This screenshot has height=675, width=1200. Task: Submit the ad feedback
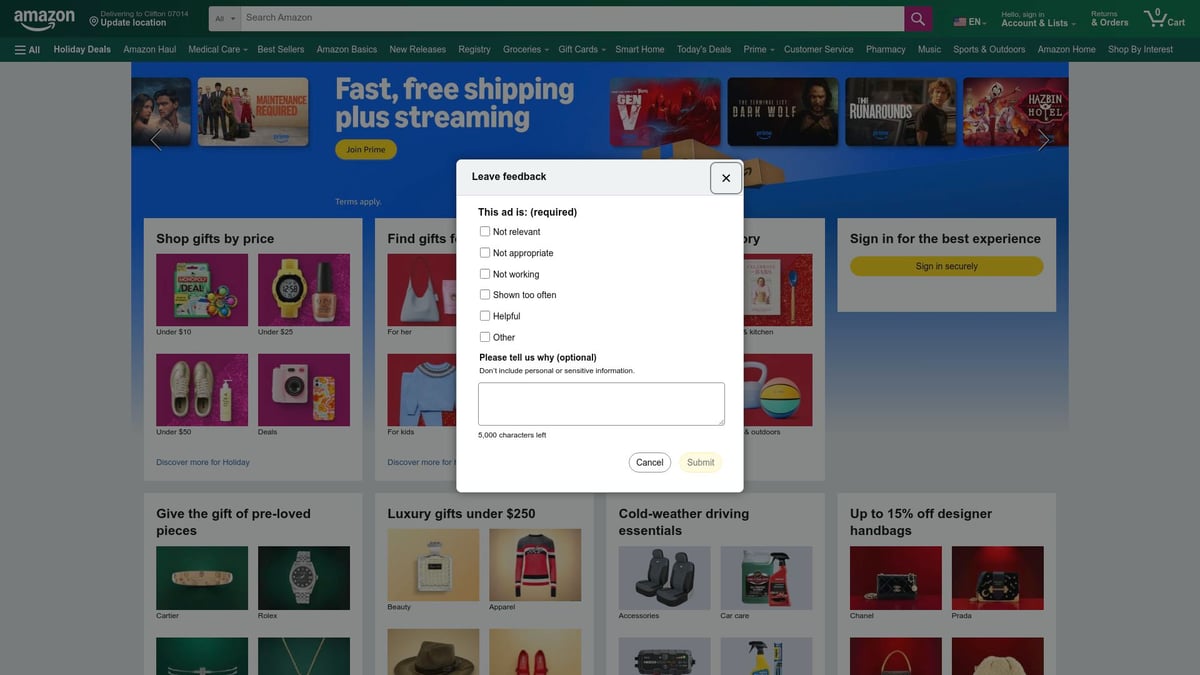[x=700, y=461]
